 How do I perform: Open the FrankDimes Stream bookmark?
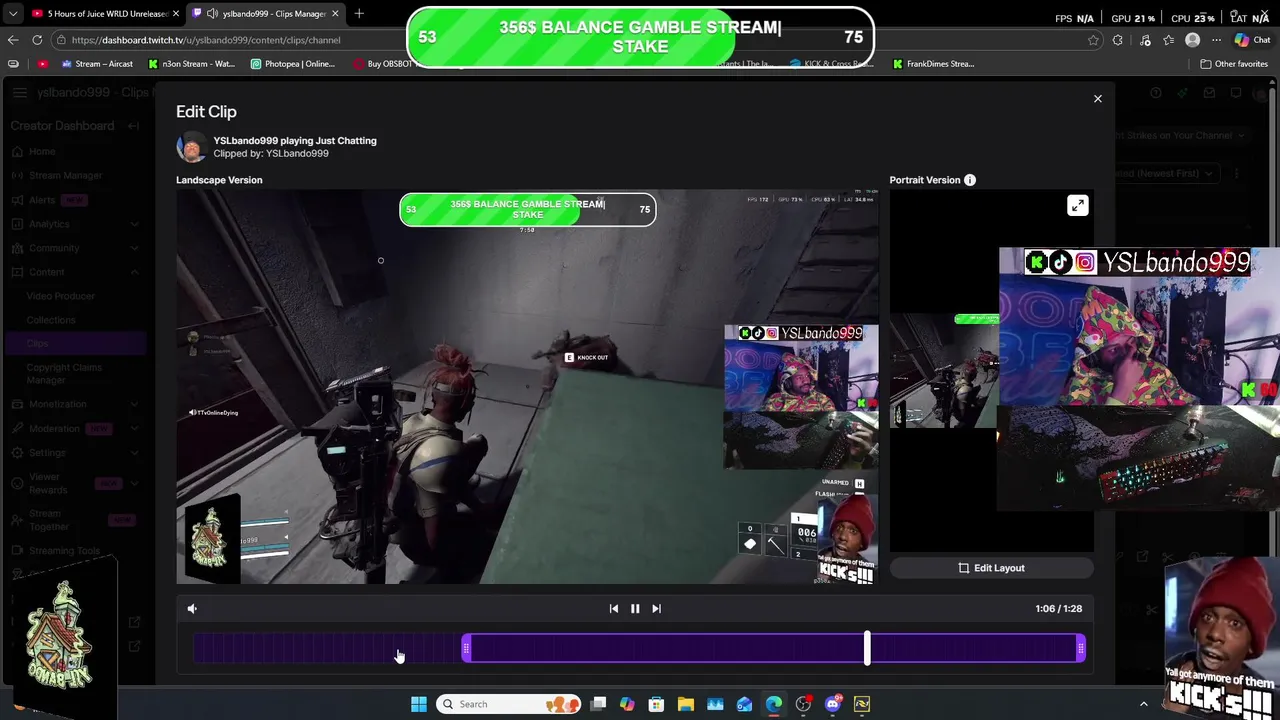(934, 64)
